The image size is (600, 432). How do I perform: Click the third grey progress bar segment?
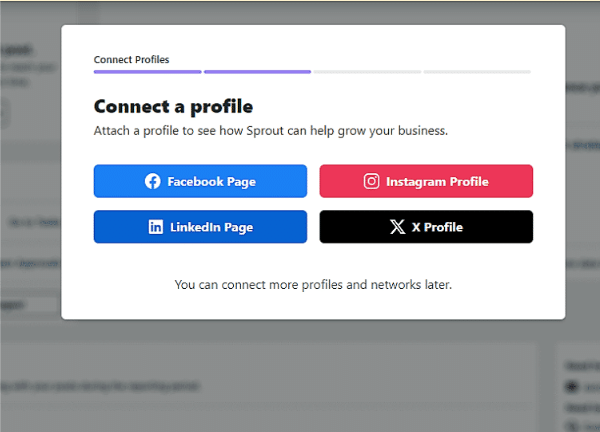[x=367, y=72]
